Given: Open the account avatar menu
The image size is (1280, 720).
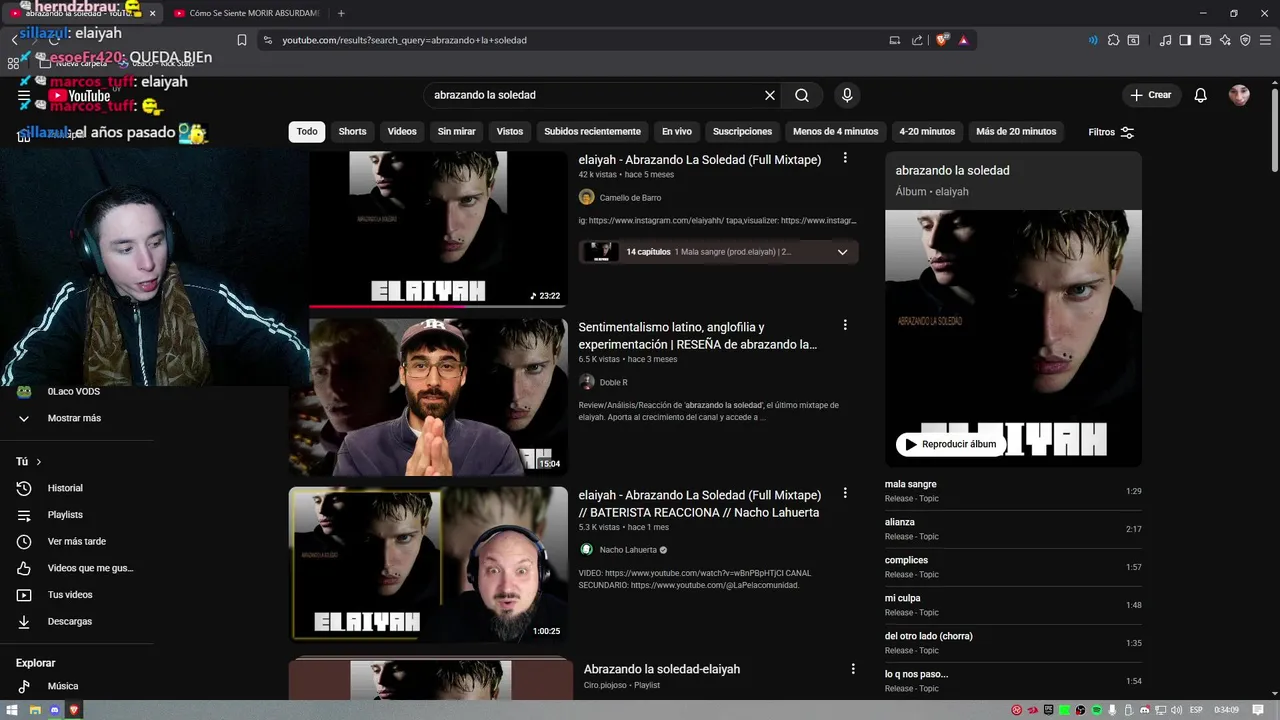Looking at the screenshot, I should (1239, 95).
